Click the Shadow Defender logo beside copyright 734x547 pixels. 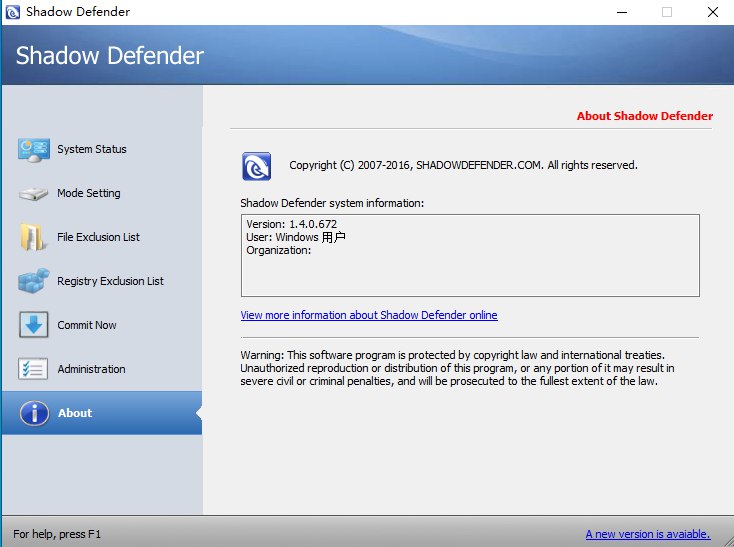[x=257, y=166]
